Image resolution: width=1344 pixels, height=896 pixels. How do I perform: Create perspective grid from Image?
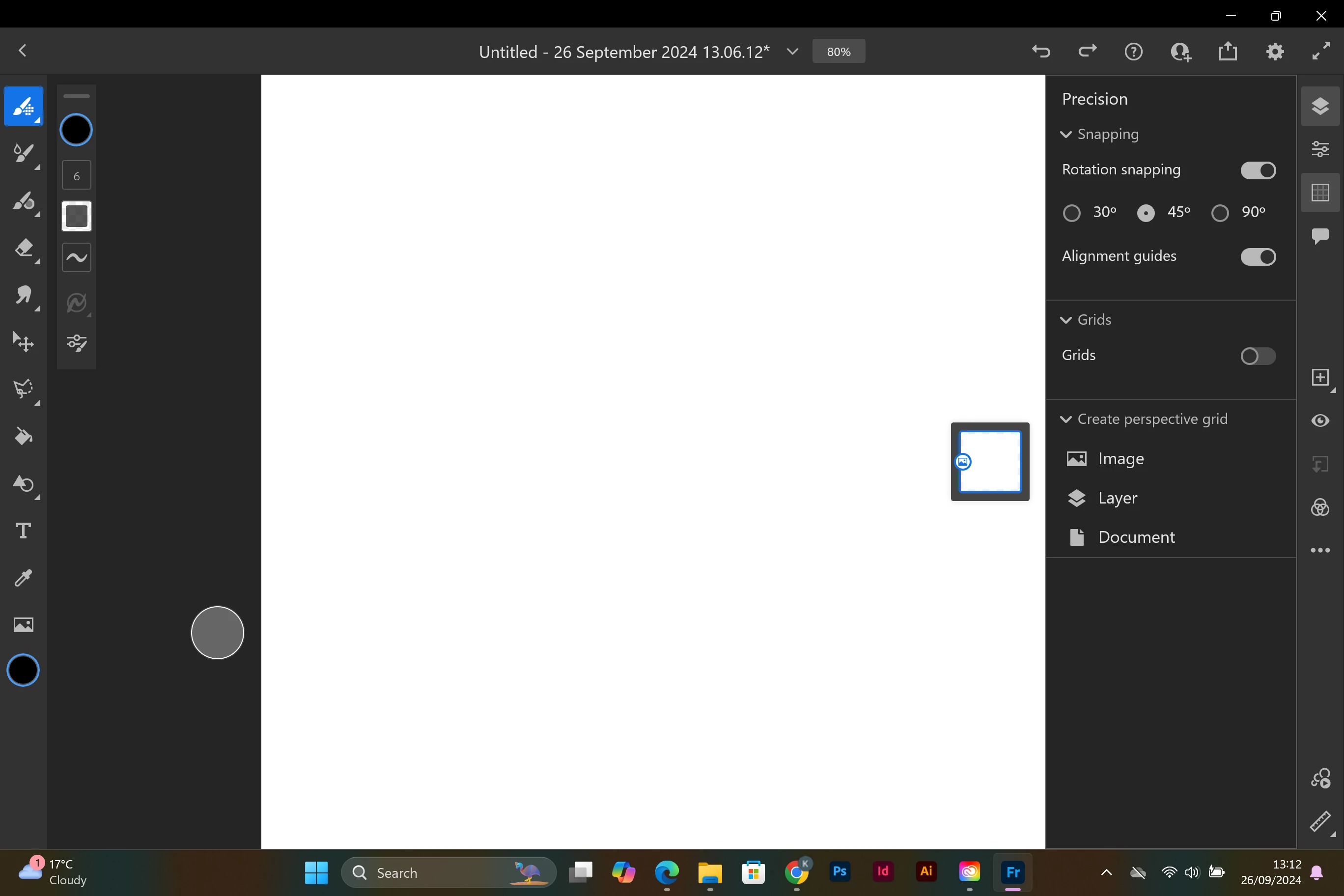(1120, 458)
